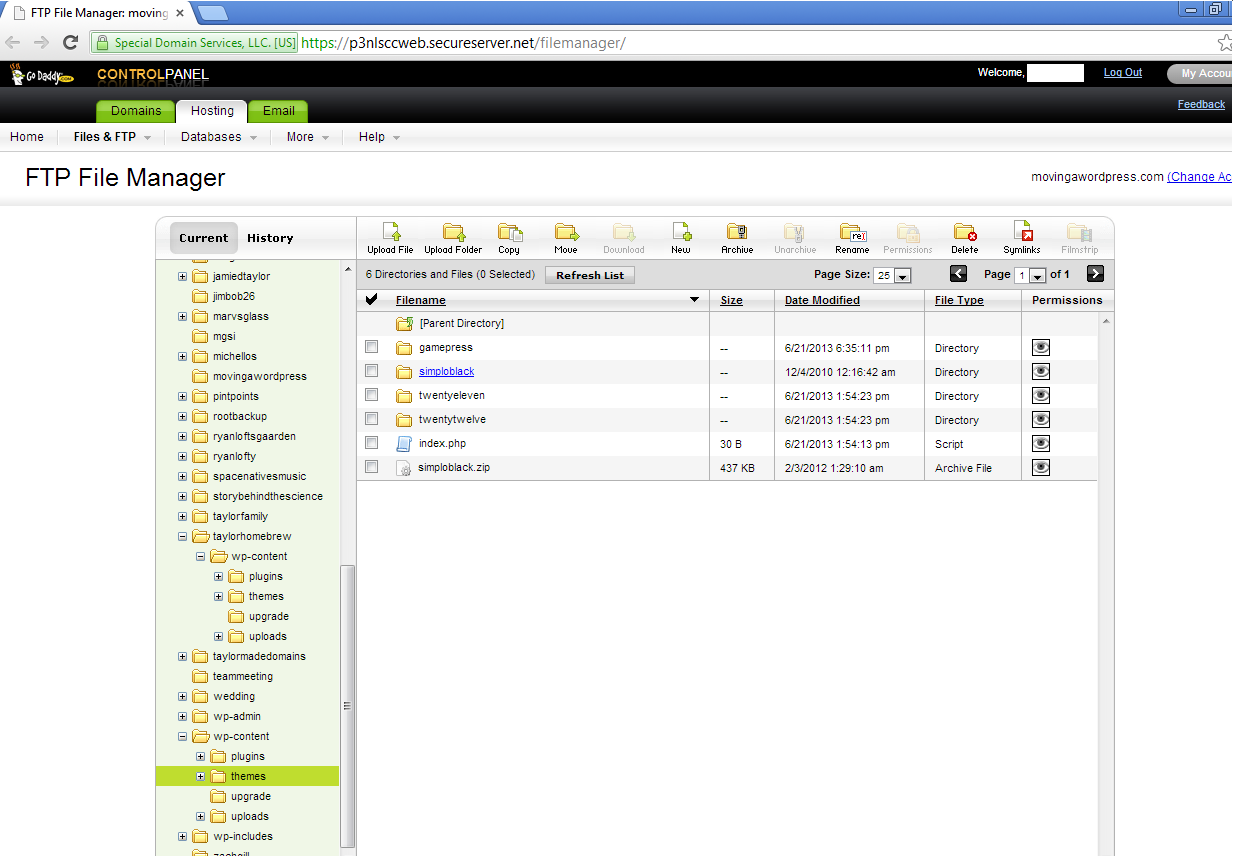Go to next page arrow
This screenshot has width=1233, height=865.
point(1095,274)
